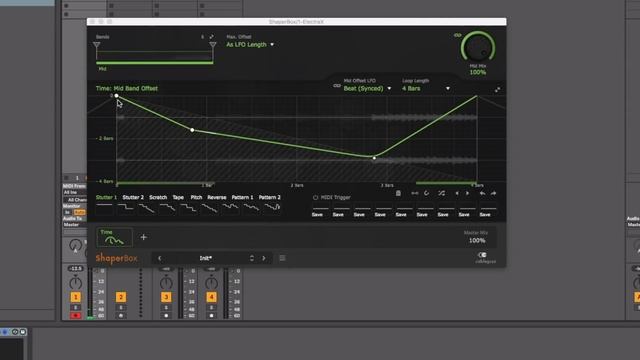Select the curve node near 3 Bars
This screenshot has height=360, width=640.
374,158
